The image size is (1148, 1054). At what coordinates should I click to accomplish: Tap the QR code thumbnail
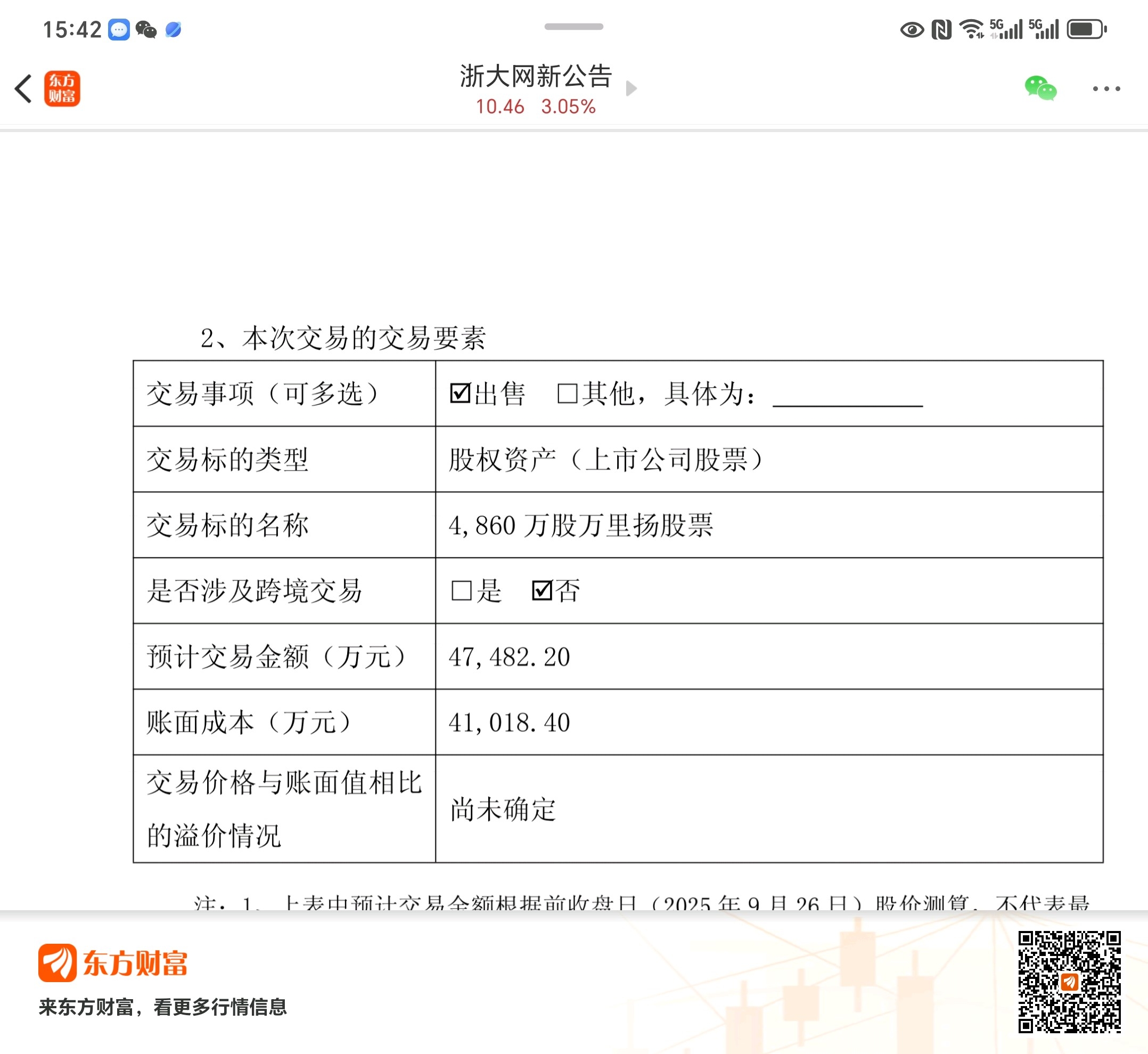(1069, 982)
